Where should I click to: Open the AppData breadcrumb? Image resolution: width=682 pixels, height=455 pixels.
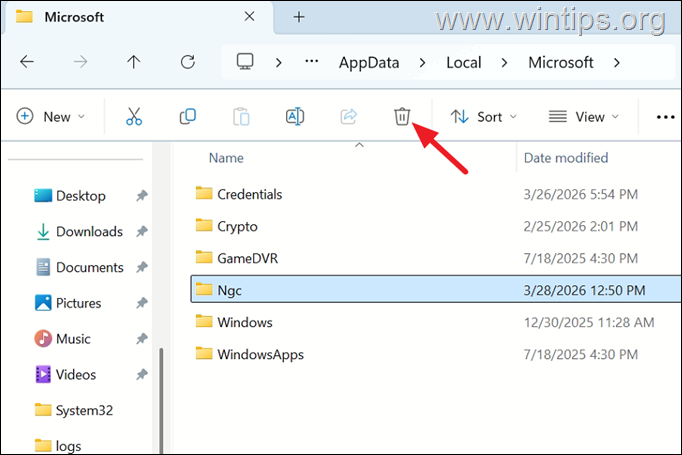pos(369,63)
